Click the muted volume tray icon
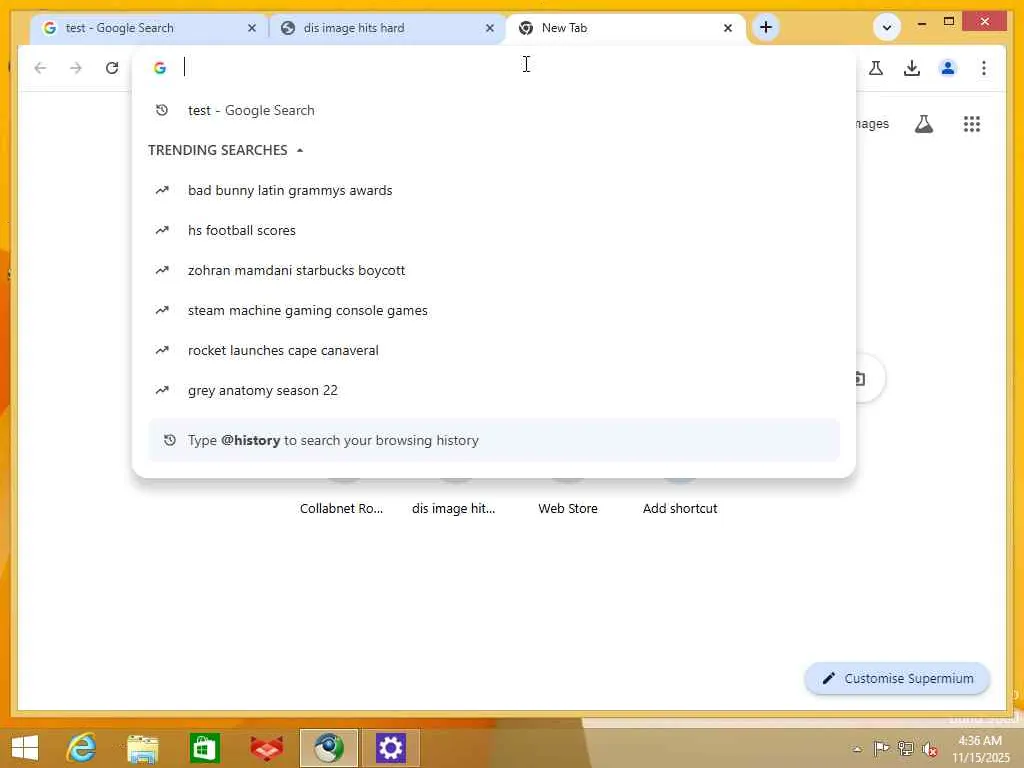Image resolution: width=1024 pixels, height=768 pixels. click(929, 749)
